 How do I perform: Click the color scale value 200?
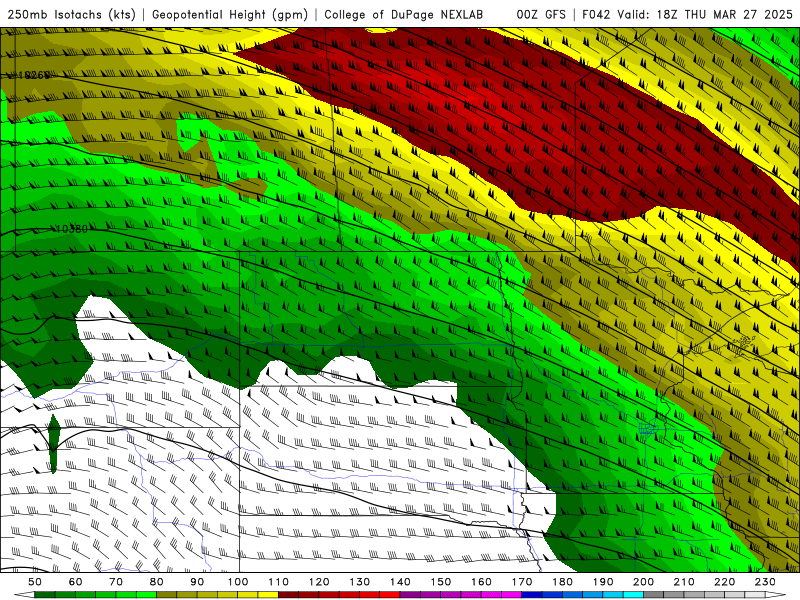[643, 582]
